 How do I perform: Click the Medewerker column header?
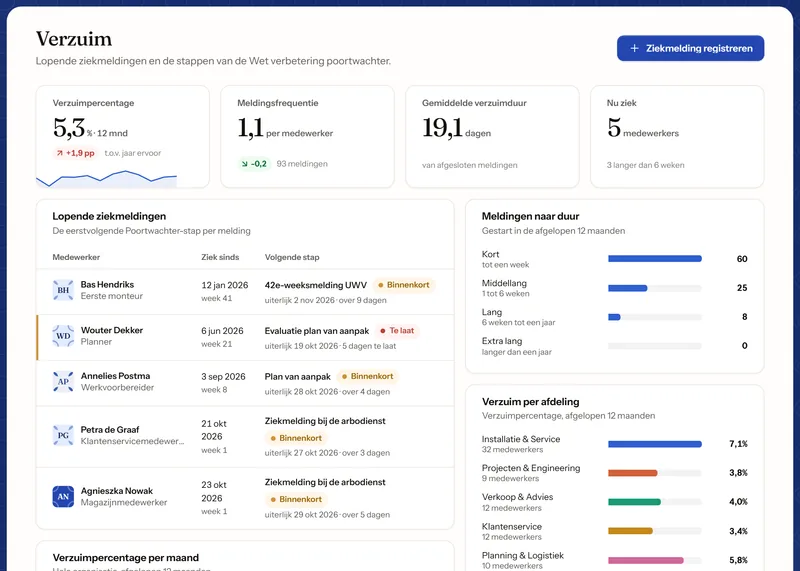tap(76, 257)
